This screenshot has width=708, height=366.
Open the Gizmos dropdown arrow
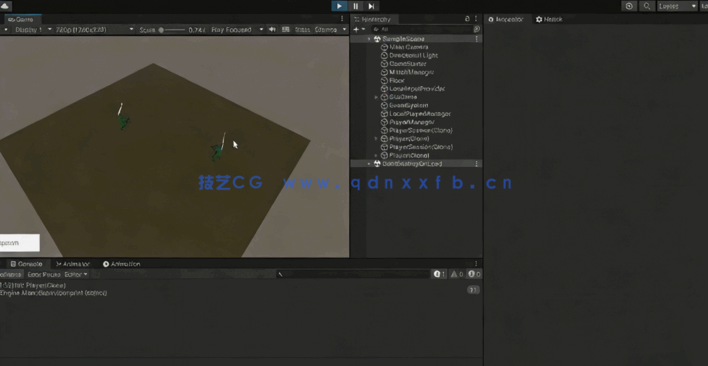(345, 30)
